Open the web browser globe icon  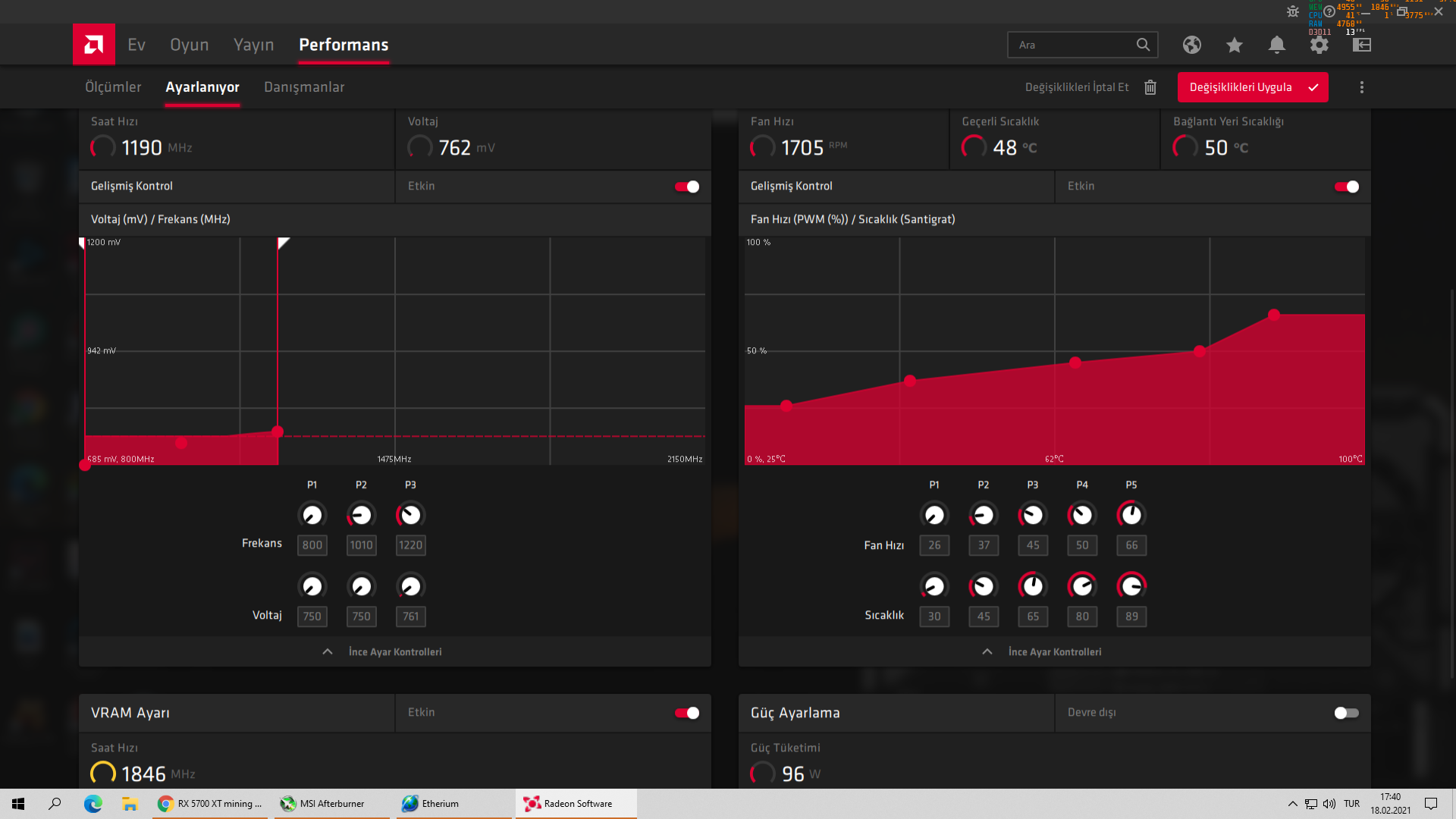pyautogui.click(x=1191, y=45)
